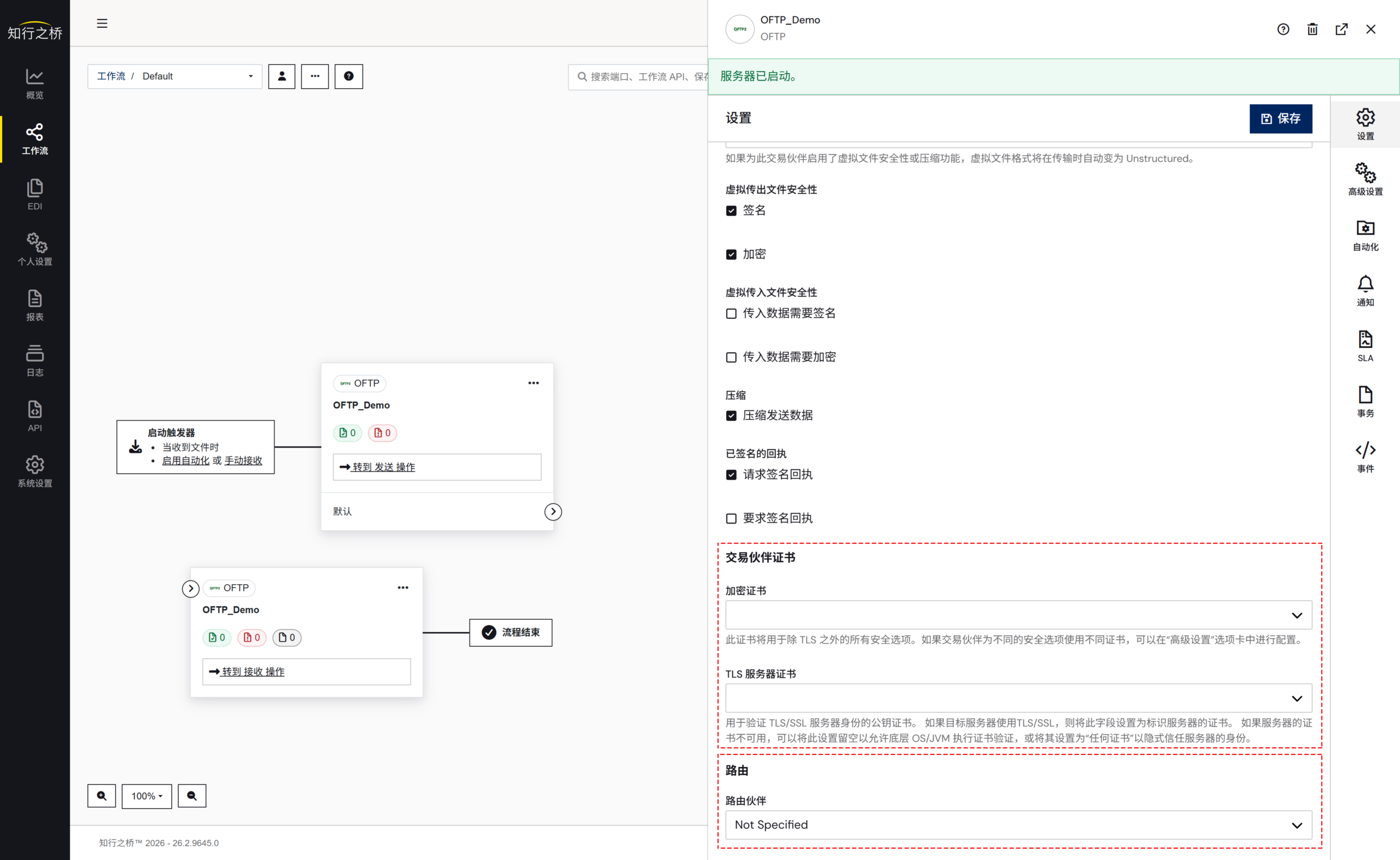Uncheck the 签名 checkbox
1400x860 pixels.
click(731, 211)
